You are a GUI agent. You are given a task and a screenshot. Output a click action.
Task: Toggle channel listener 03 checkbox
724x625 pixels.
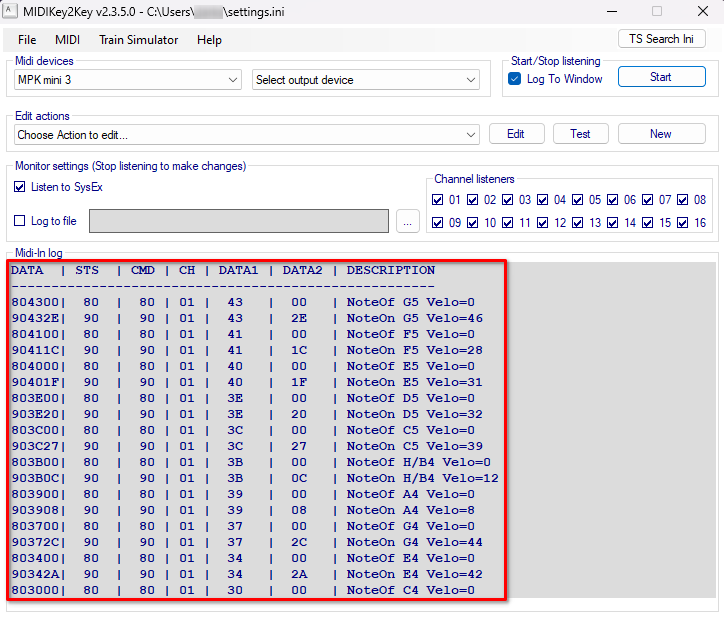[x=507, y=199]
